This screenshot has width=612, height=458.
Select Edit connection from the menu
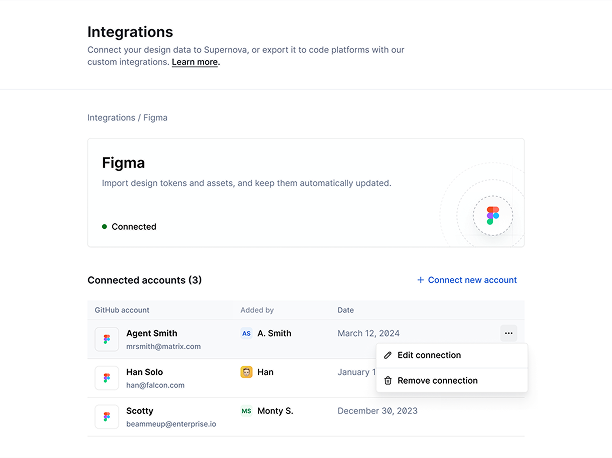coord(429,355)
